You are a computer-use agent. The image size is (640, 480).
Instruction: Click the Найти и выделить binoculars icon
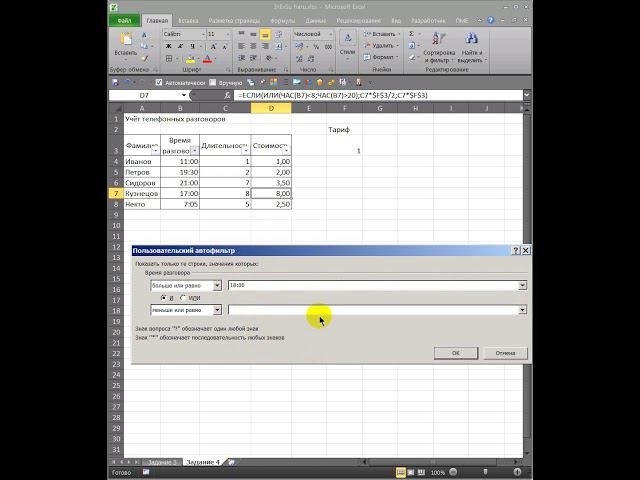[472, 40]
